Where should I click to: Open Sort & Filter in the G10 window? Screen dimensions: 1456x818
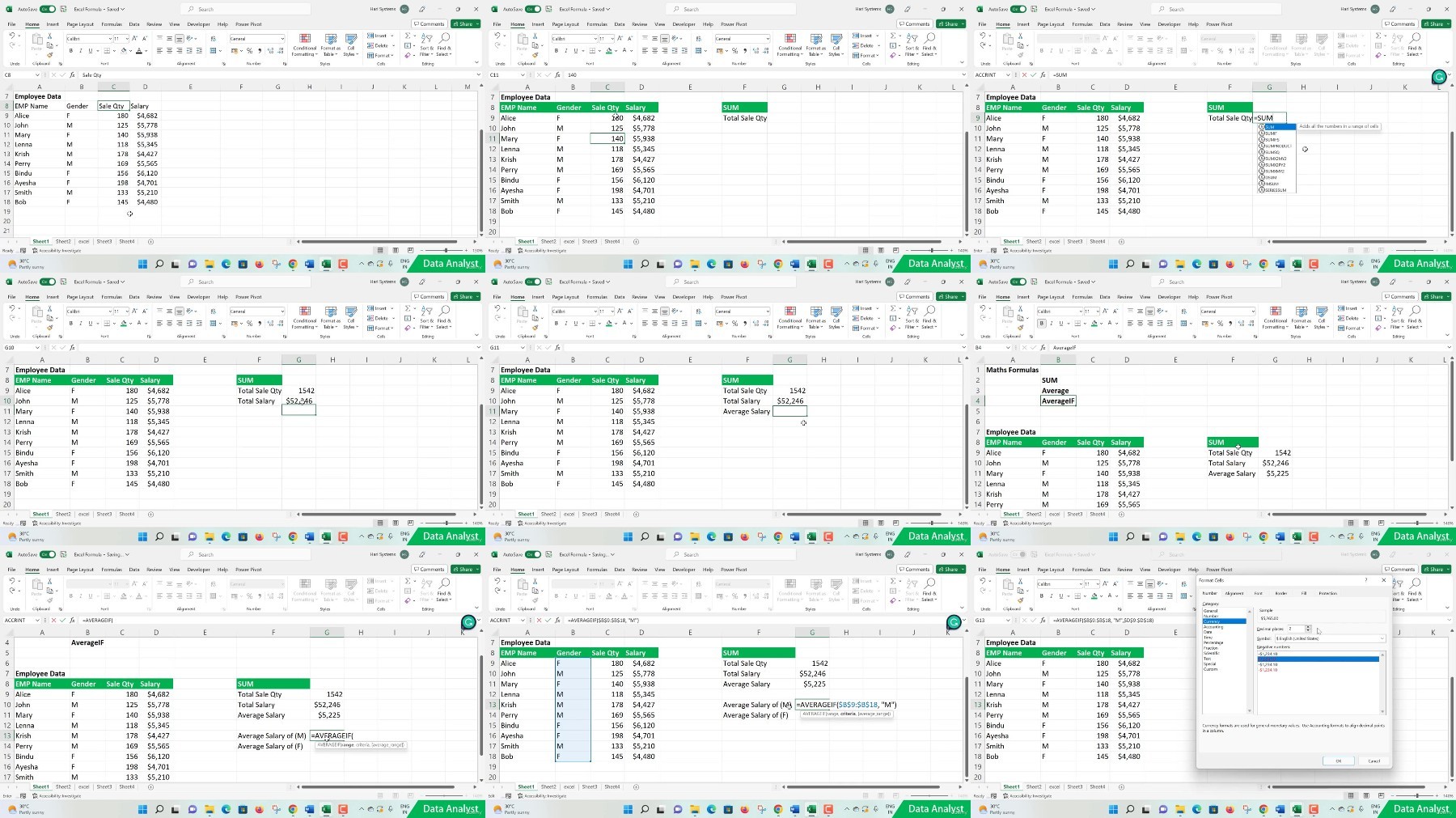426,317
